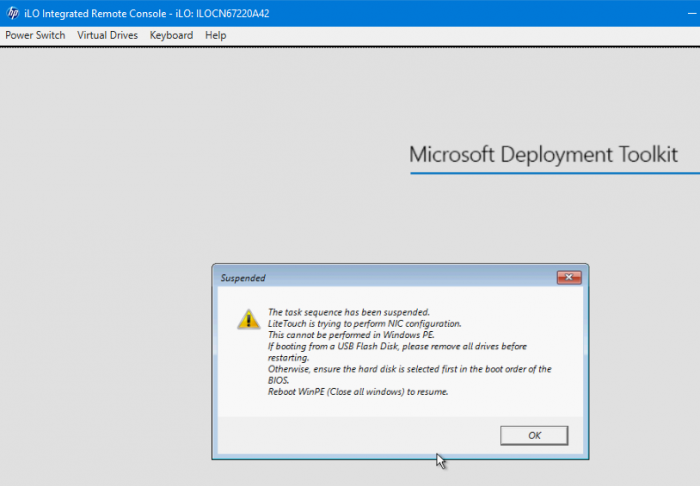Click OK in the Suspended dialog
This screenshot has width=700, height=486.
pos(534,435)
